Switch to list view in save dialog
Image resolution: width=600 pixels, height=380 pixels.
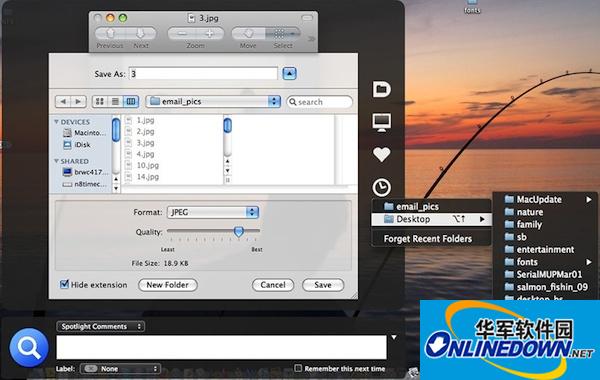pos(115,101)
